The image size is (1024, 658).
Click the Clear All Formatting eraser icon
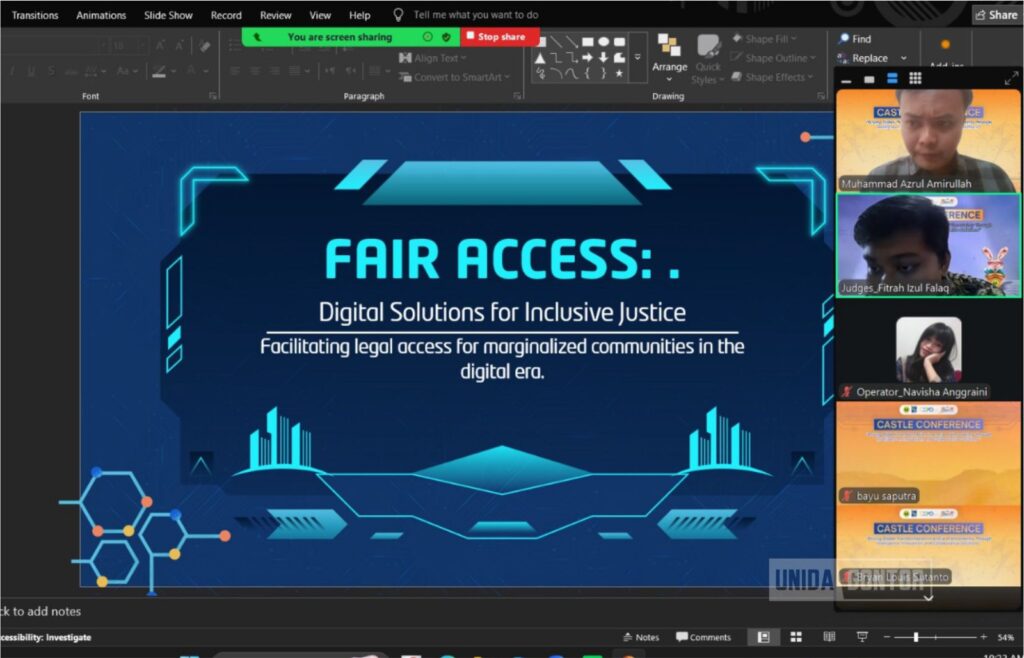(205, 46)
